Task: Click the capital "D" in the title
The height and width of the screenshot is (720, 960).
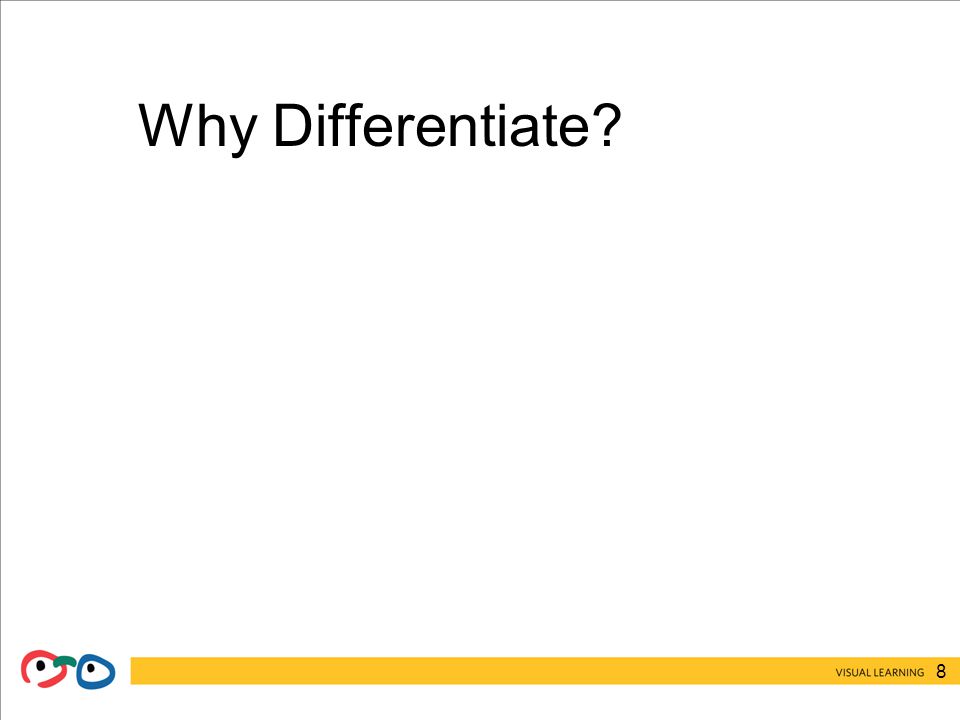Action: click(291, 125)
